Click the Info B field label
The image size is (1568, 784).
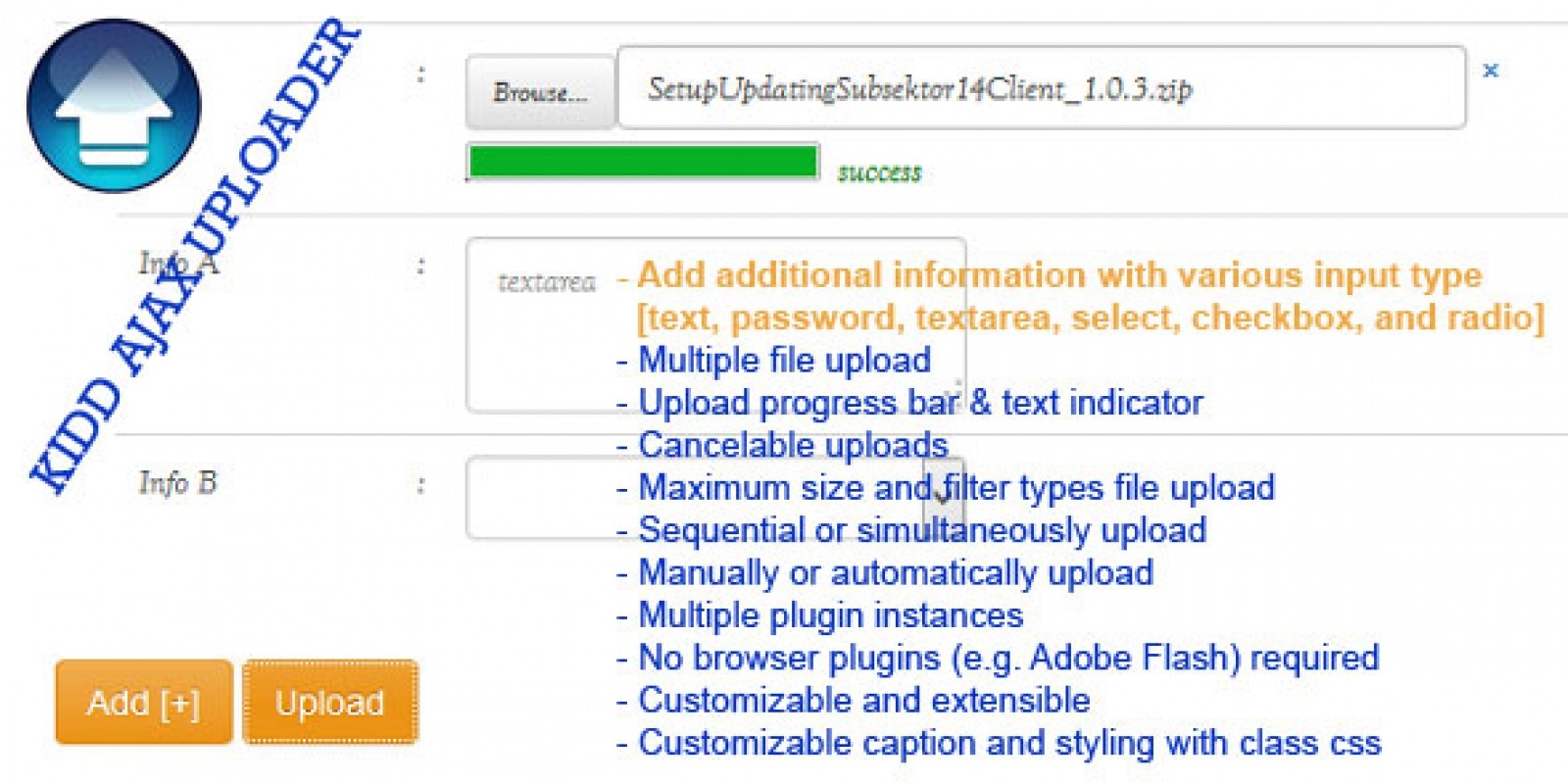[x=177, y=483]
